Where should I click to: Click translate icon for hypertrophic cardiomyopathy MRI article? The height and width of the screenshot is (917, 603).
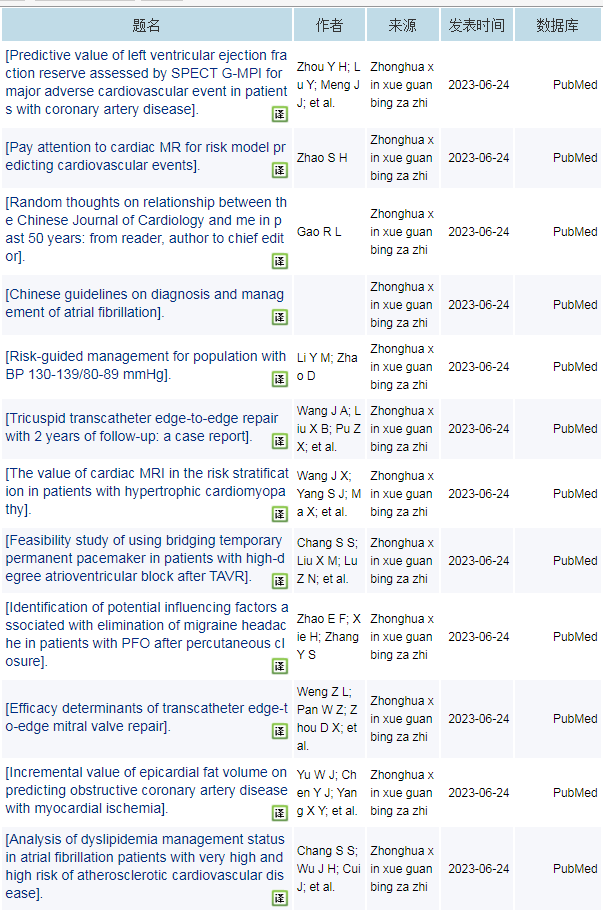280,514
